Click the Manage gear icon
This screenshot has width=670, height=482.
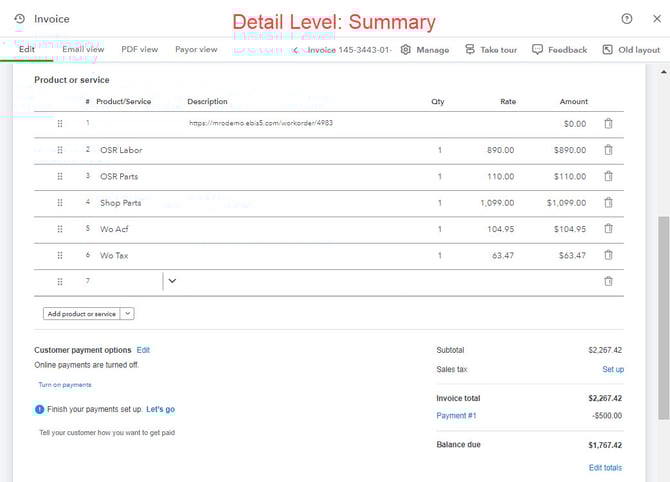406,50
